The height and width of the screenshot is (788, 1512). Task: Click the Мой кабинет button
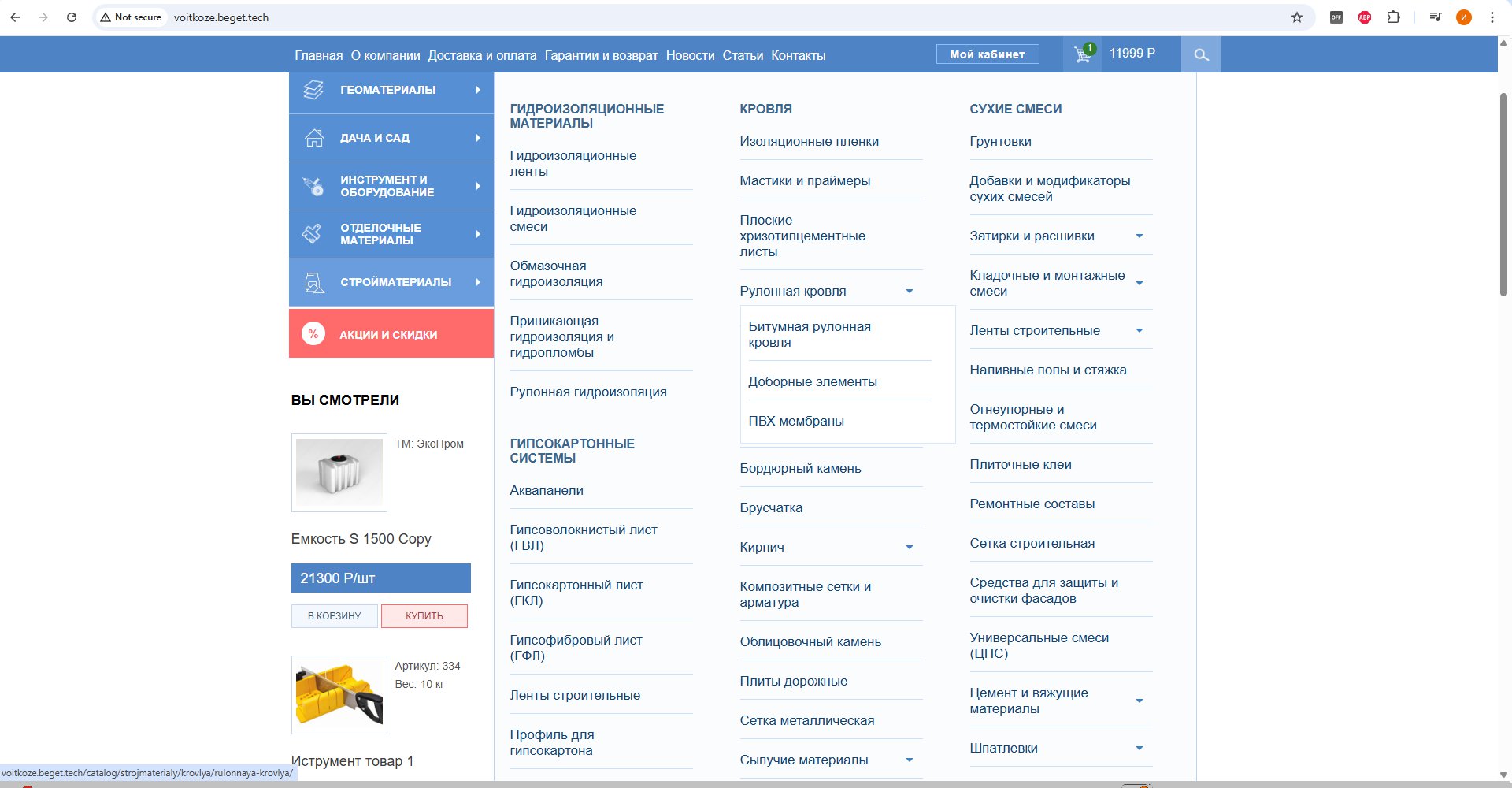[988, 54]
